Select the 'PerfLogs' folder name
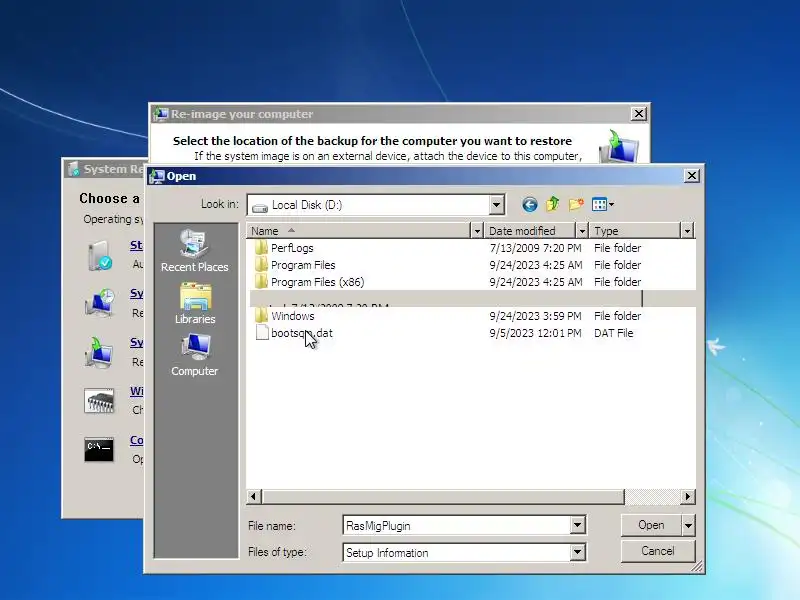 tap(292, 248)
